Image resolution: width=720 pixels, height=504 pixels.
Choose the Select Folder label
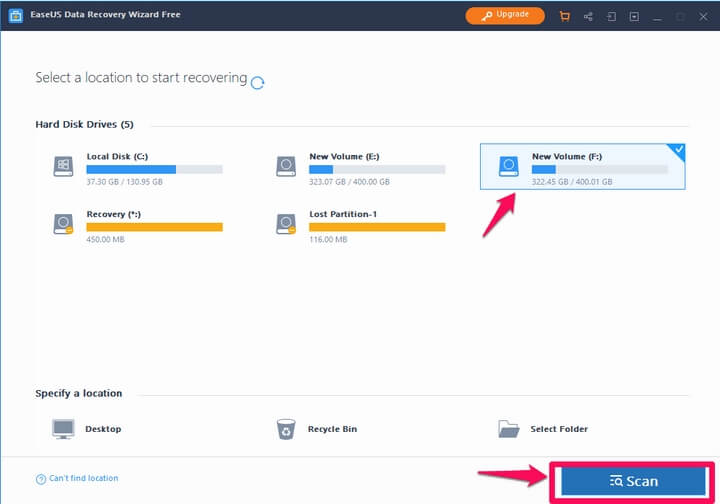pos(559,429)
